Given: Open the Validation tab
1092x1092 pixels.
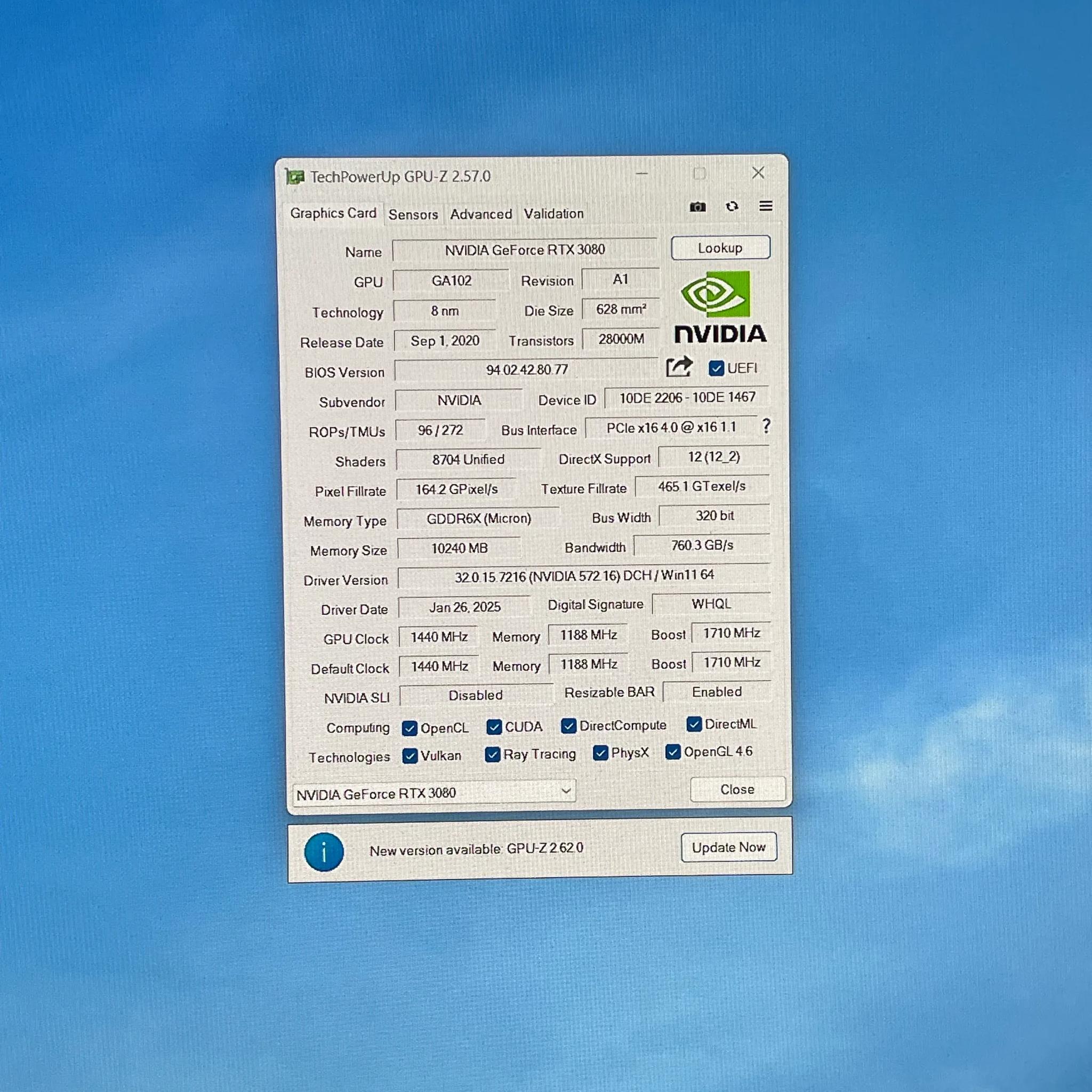Looking at the screenshot, I should click(553, 214).
